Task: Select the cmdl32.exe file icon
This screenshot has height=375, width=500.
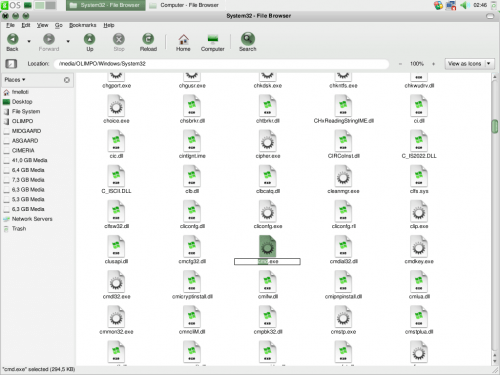Action: (x=116, y=282)
